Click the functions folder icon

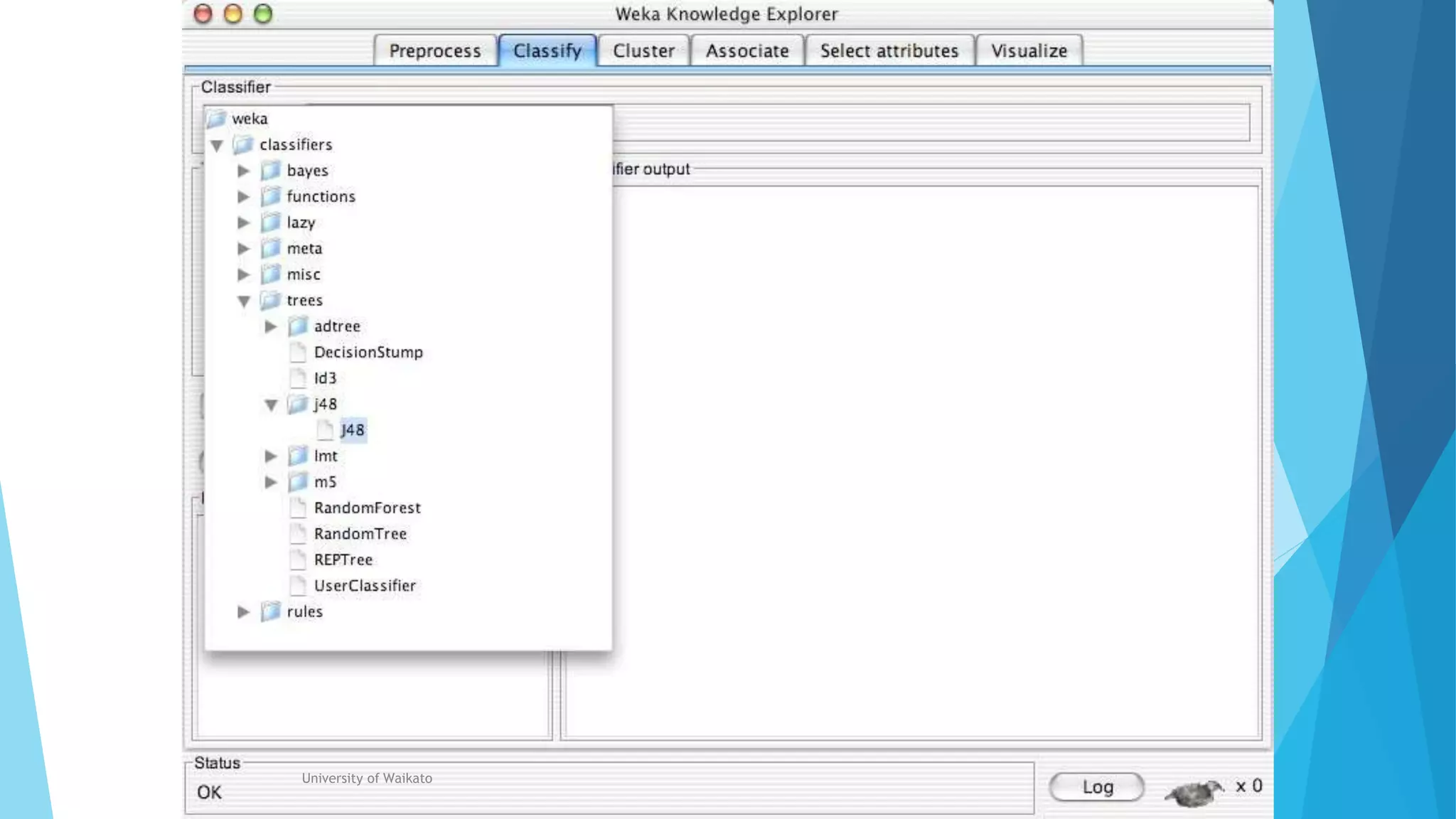(271, 196)
